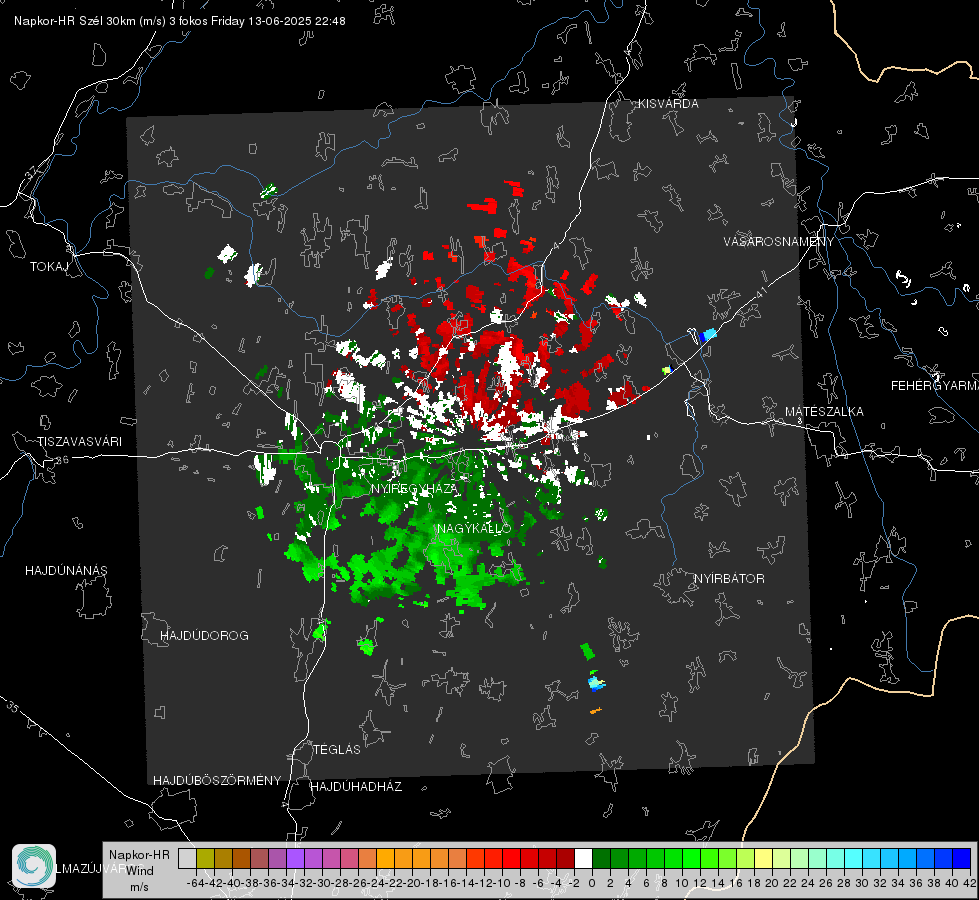The width and height of the screenshot is (979, 900).
Task: Click the MÁTÉSZALKA city label
Action: pyautogui.click(x=824, y=411)
